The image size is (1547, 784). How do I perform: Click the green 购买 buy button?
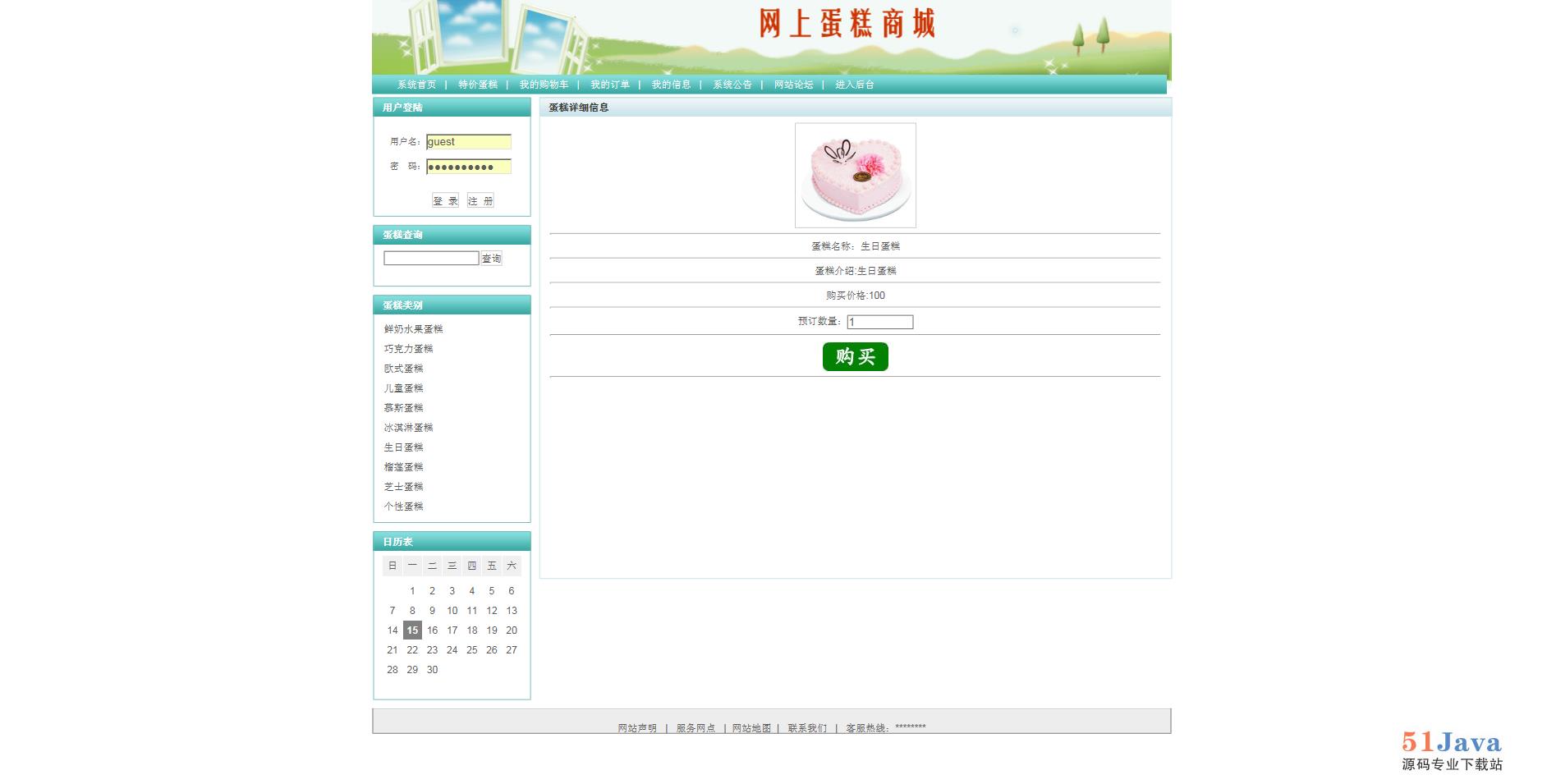tap(855, 357)
